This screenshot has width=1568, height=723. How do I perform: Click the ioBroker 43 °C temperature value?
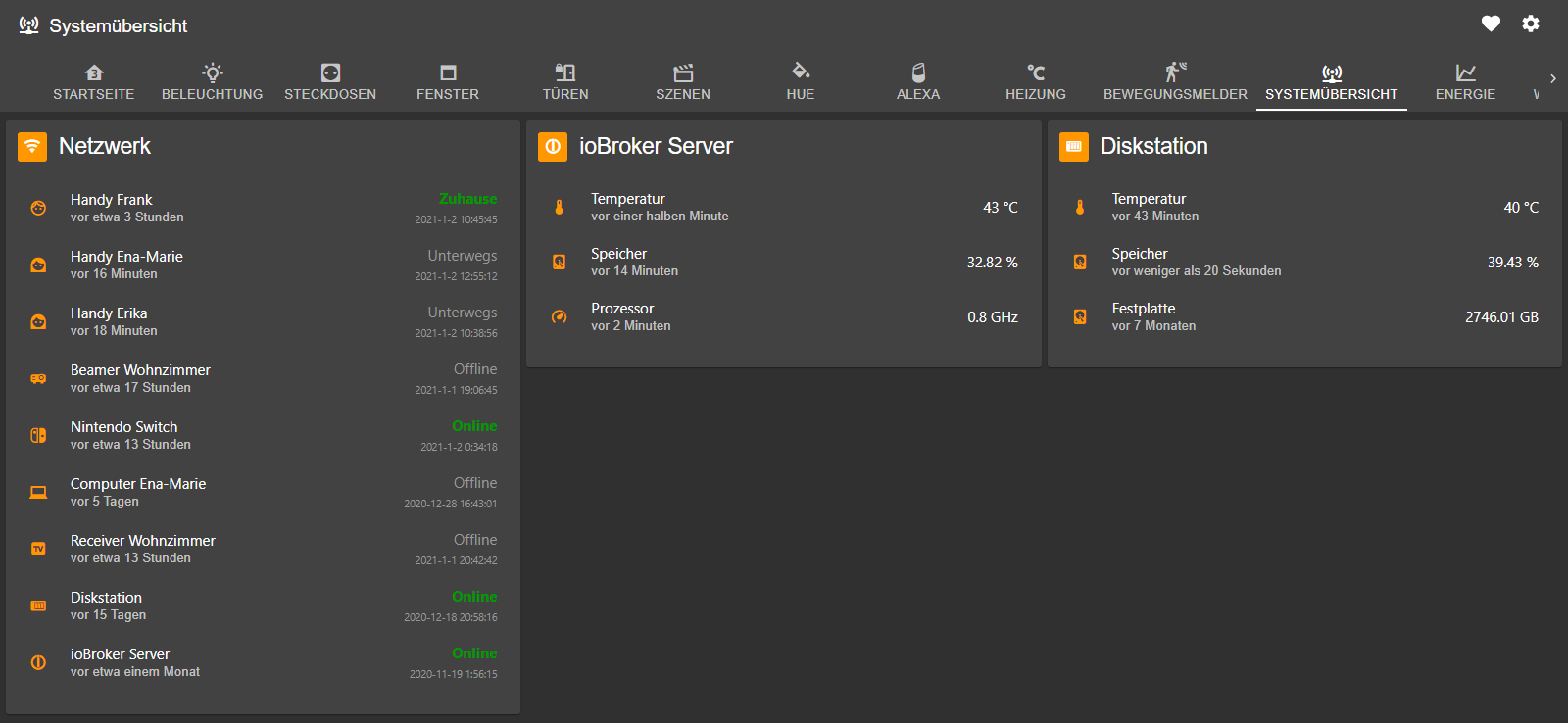[1001, 208]
